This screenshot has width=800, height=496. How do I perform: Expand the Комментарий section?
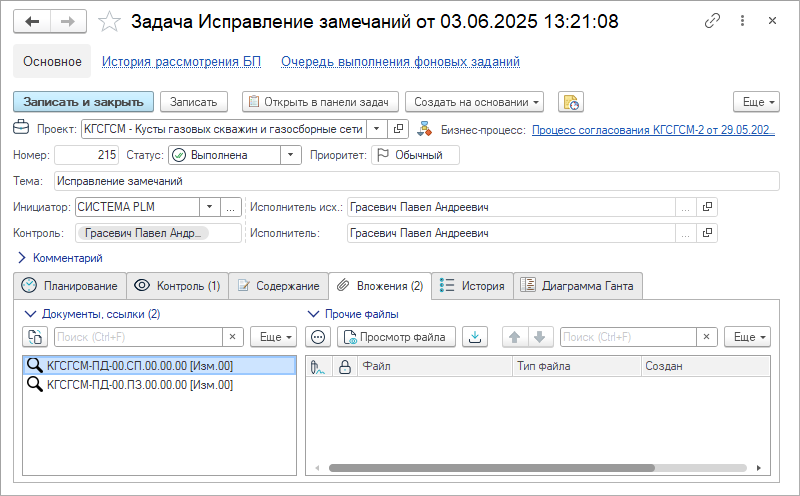22,258
